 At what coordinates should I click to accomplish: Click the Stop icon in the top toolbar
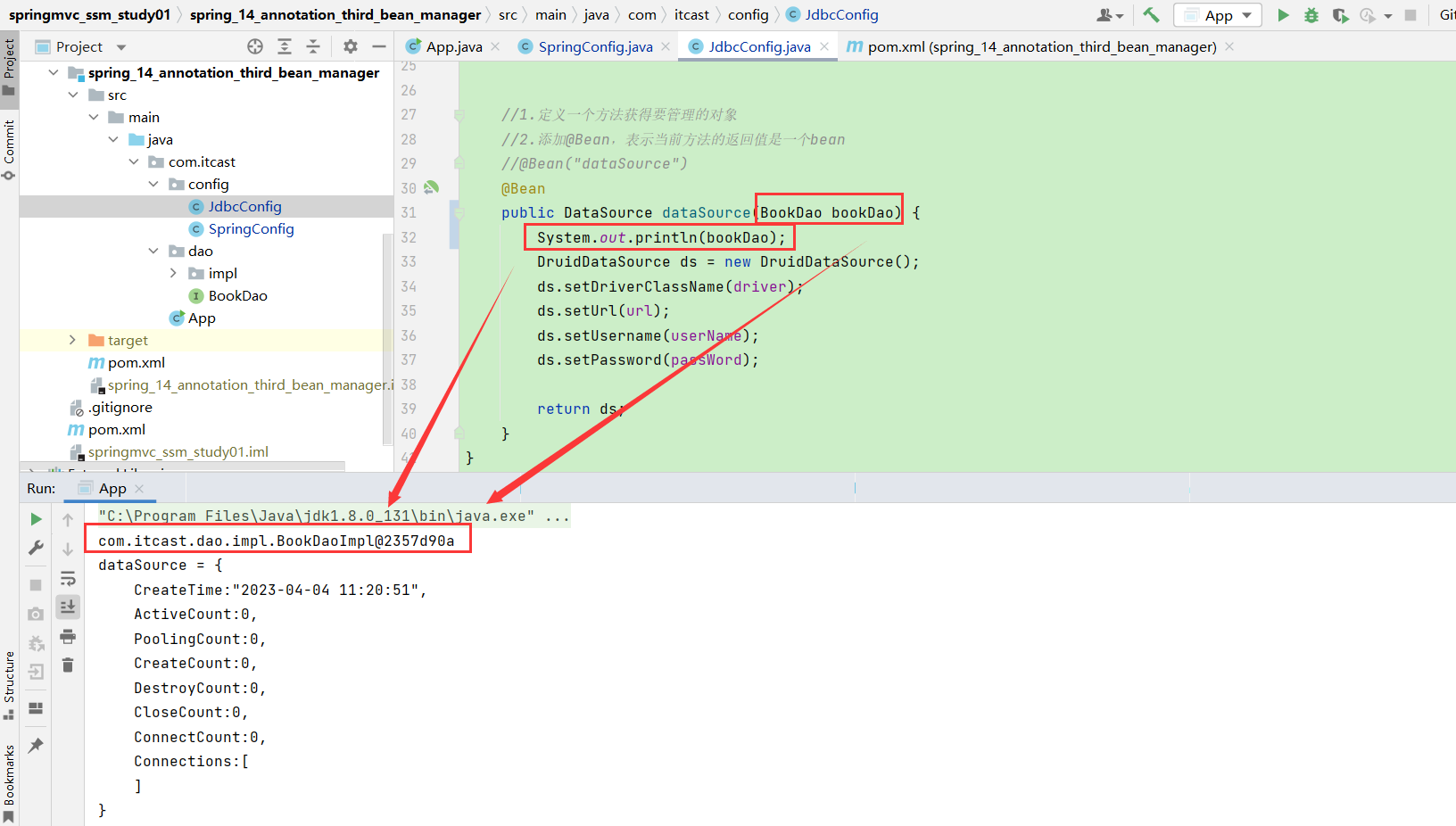point(1410,15)
